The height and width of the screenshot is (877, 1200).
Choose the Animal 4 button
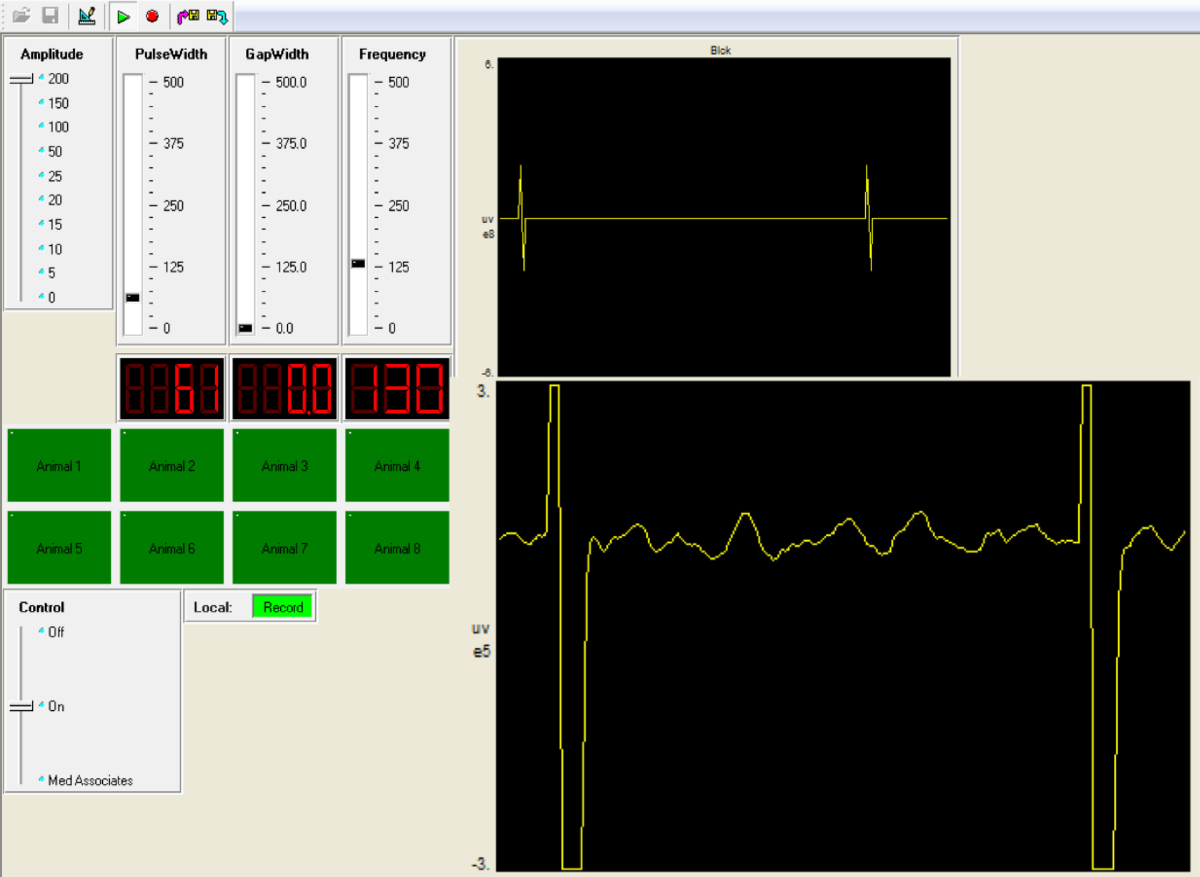397,466
